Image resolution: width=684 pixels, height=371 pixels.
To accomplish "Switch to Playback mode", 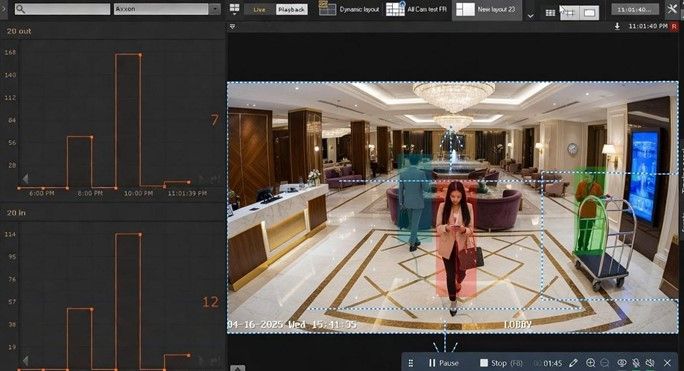I will pyautogui.click(x=291, y=9).
